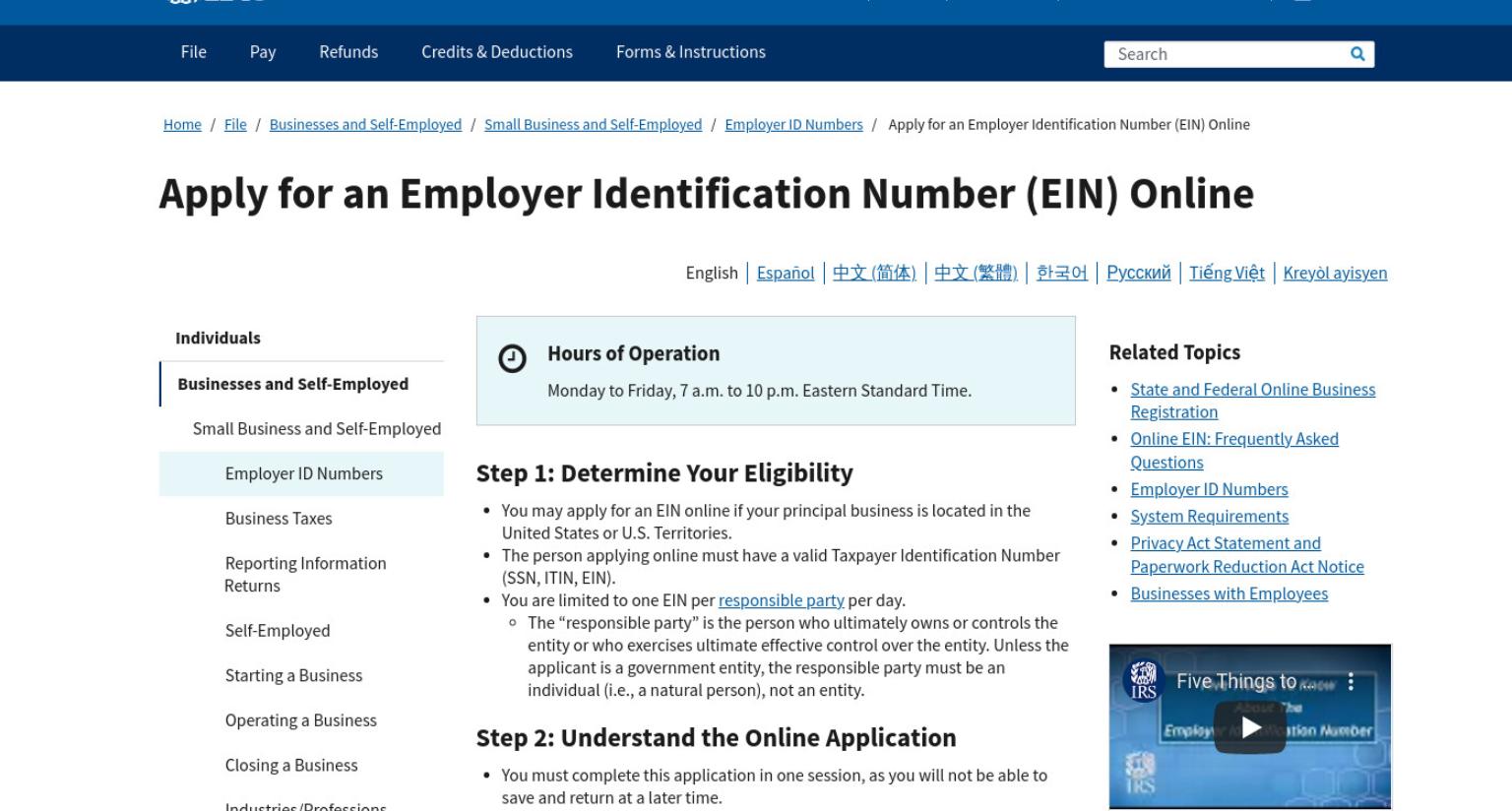Select Employer ID Numbers sidebar item
1512x811 pixels.
click(303, 473)
